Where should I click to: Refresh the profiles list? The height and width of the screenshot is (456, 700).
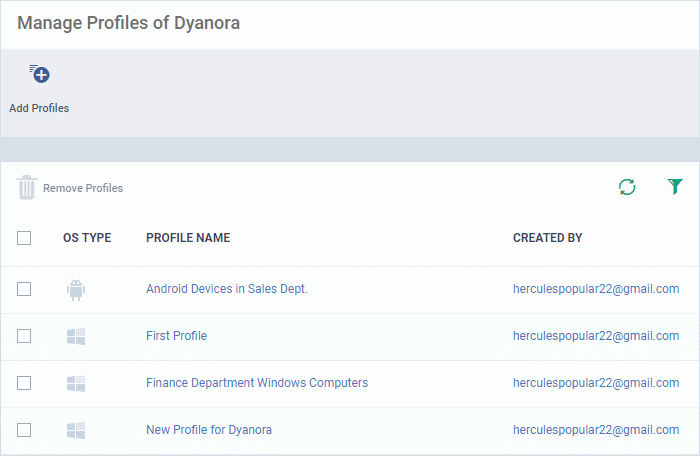(x=627, y=187)
